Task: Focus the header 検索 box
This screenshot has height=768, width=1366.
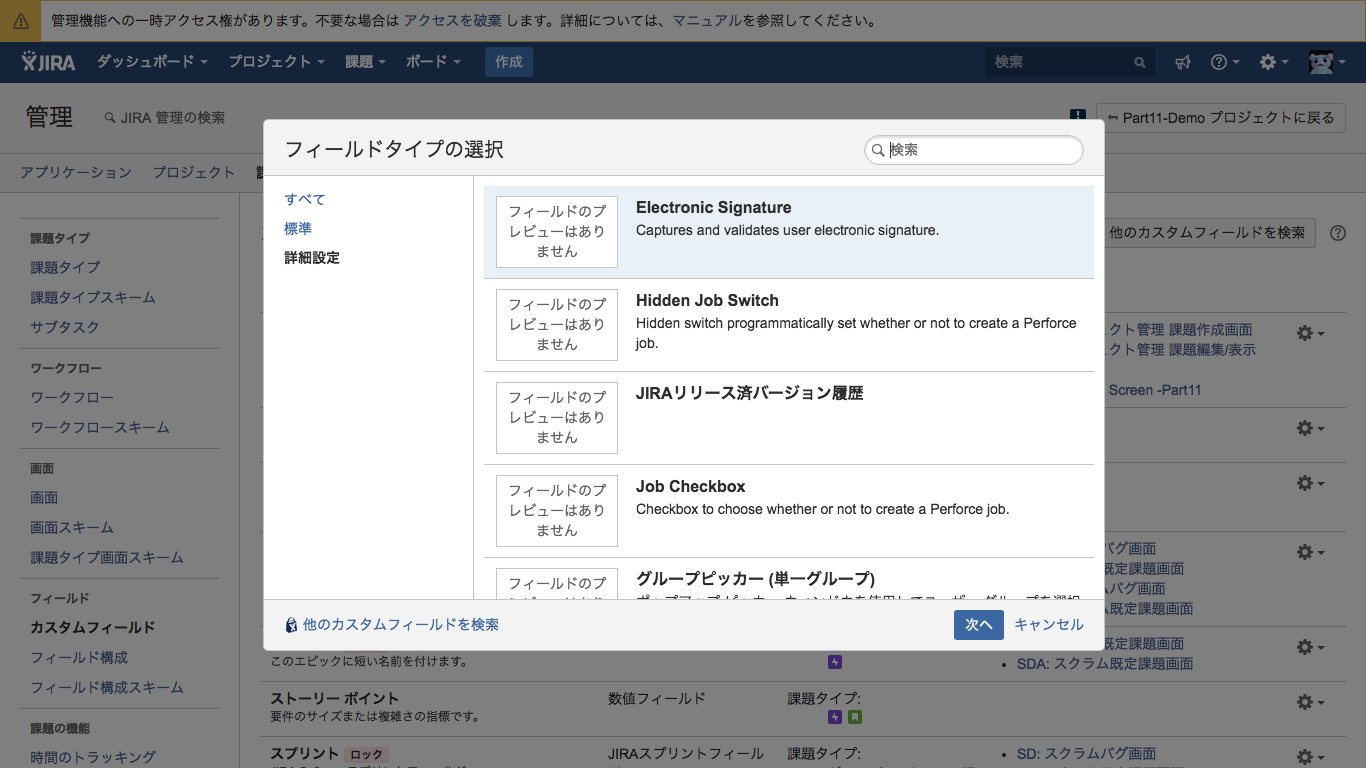Action: pos(1069,62)
